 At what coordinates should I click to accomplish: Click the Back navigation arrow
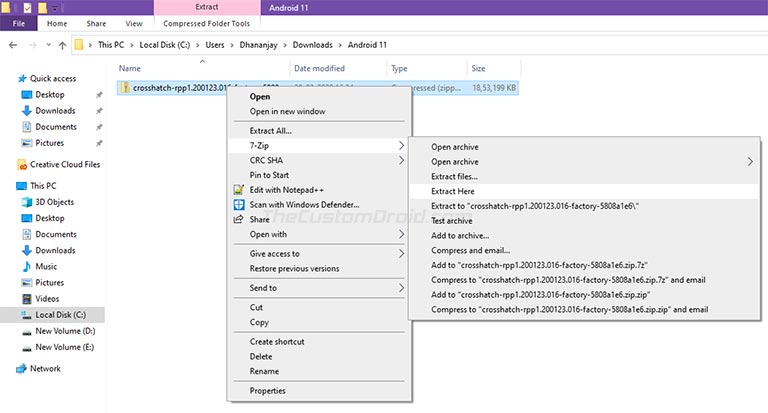pyautogui.click(x=13, y=45)
